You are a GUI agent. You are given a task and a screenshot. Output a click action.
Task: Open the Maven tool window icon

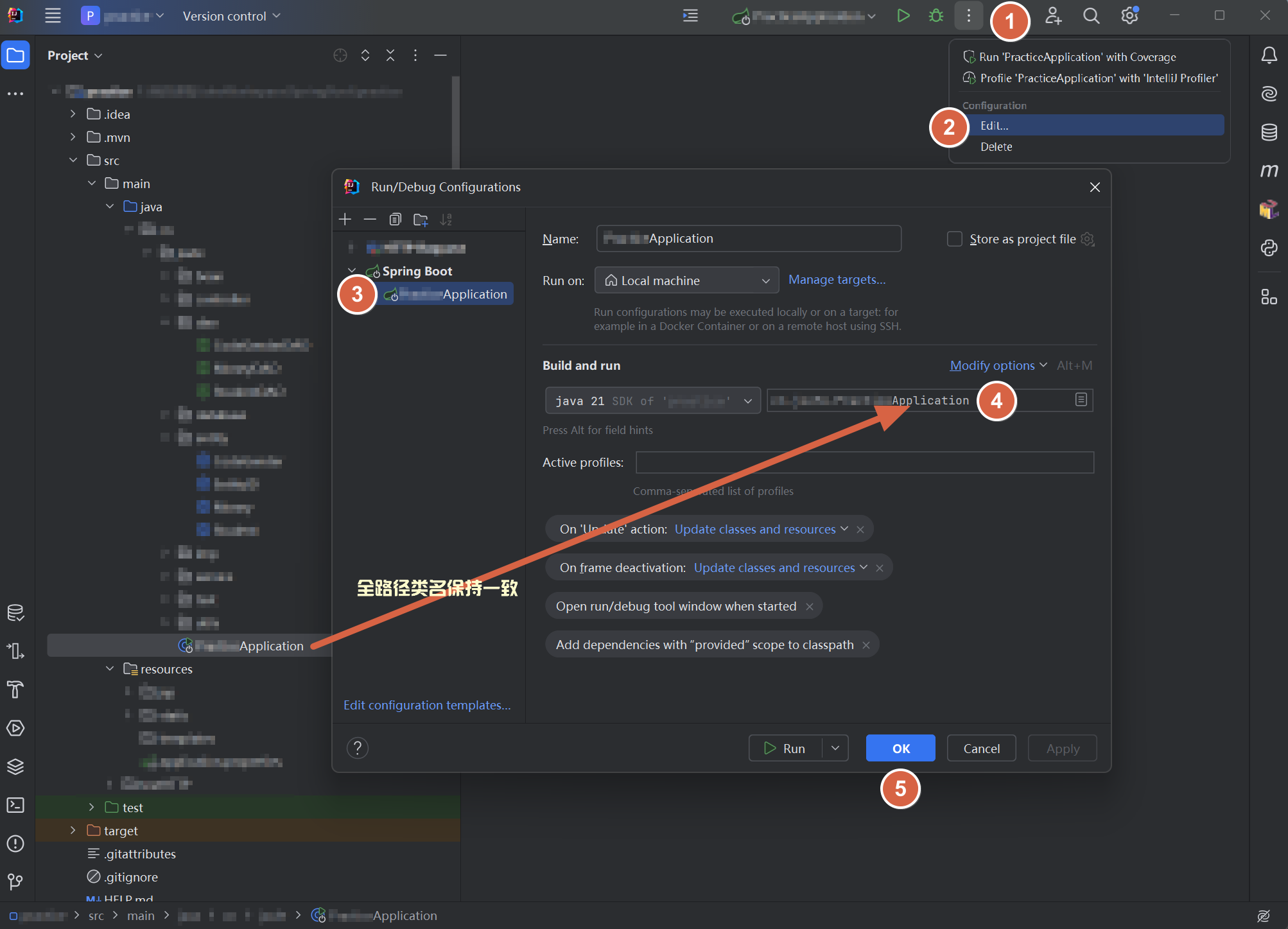[x=1269, y=171]
